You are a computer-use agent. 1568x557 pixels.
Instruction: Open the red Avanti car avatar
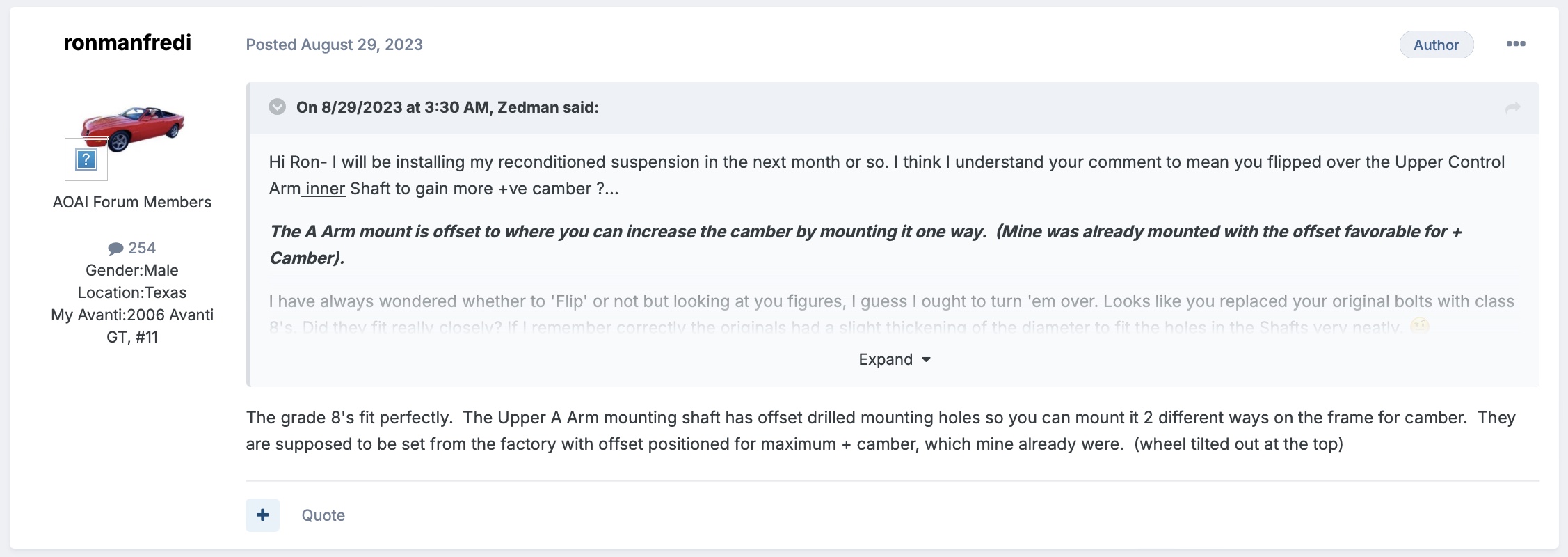pyautogui.click(x=133, y=128)
